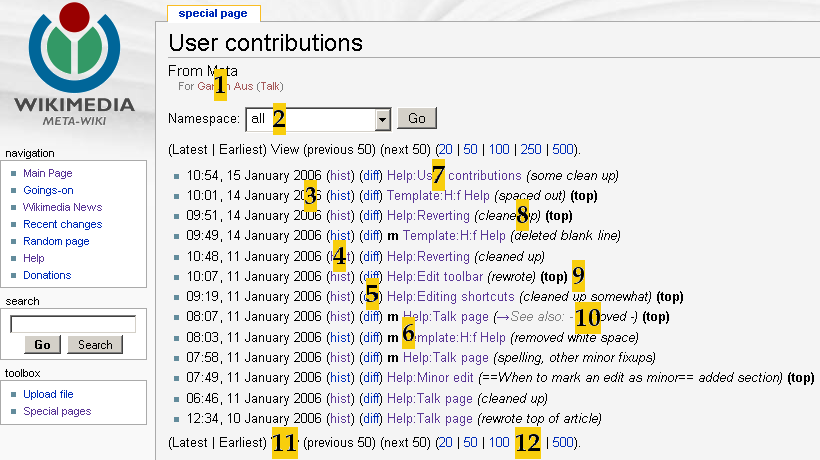Open diff for the 09:49, 14 January edit
820x460 pixels.
click(371, 236)
